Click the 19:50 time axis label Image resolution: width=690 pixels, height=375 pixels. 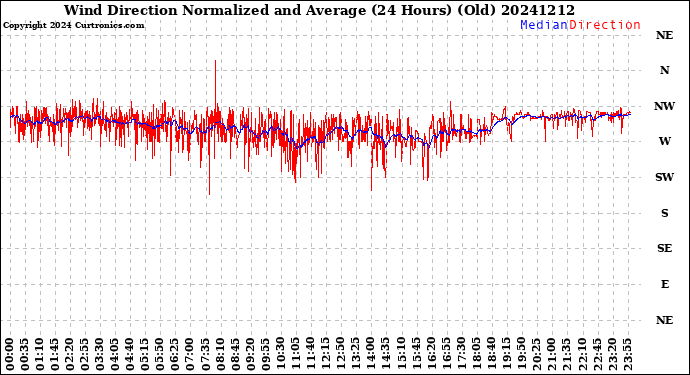pos(521,355)
